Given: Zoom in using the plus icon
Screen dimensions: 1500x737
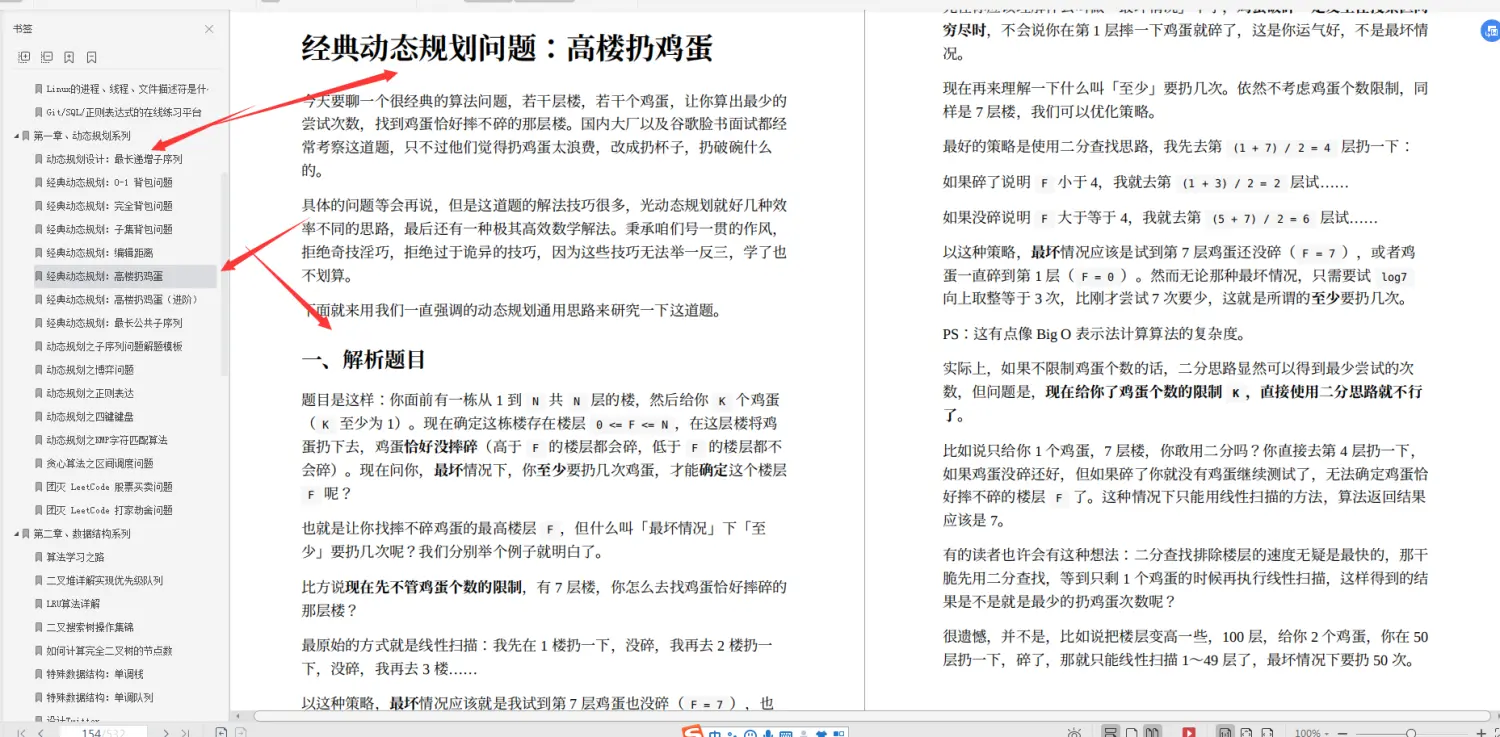Looking at the screenshot, I should click(x=1481, y=731).
